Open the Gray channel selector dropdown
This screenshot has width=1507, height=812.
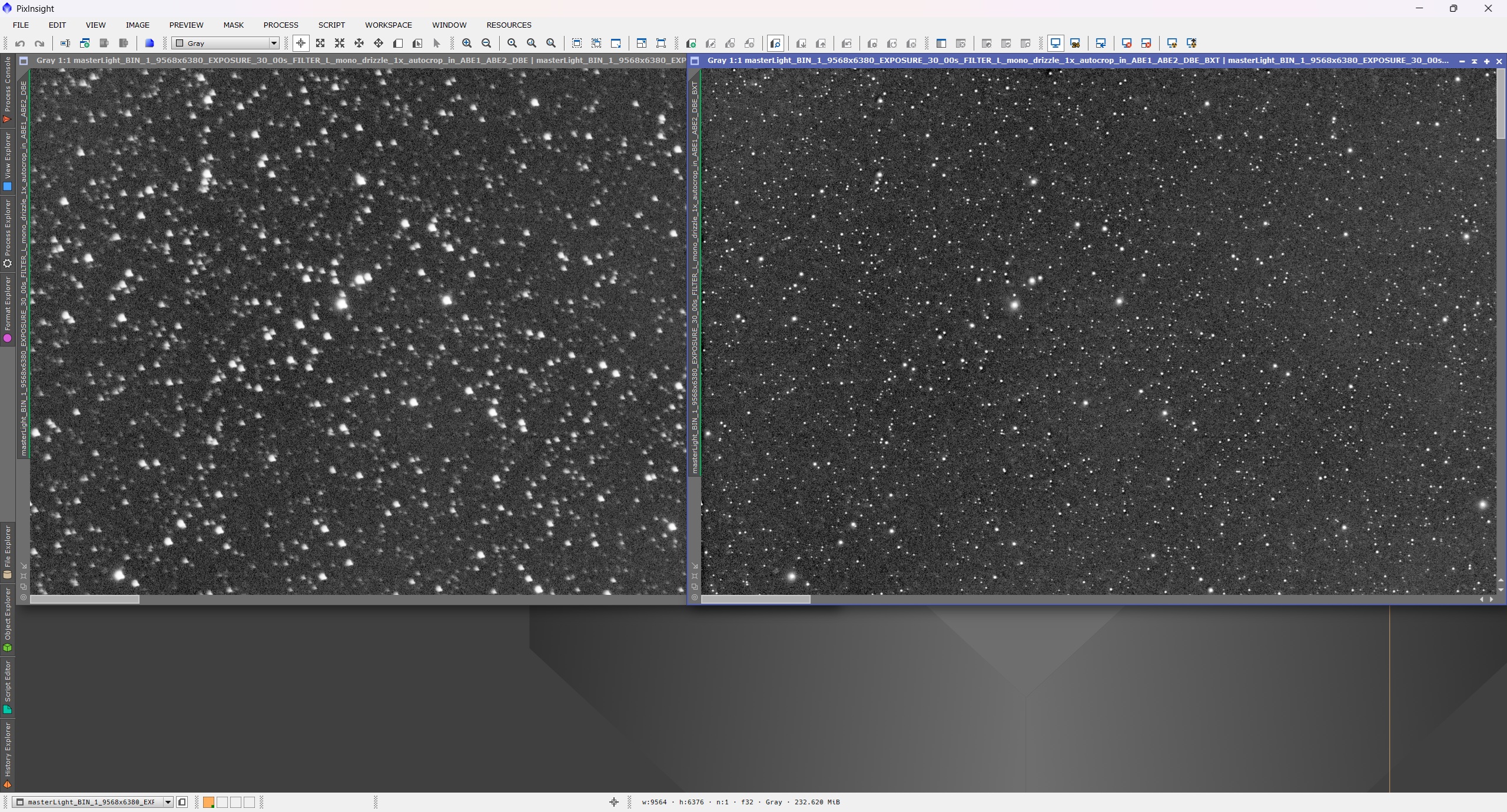click(225, 43)
